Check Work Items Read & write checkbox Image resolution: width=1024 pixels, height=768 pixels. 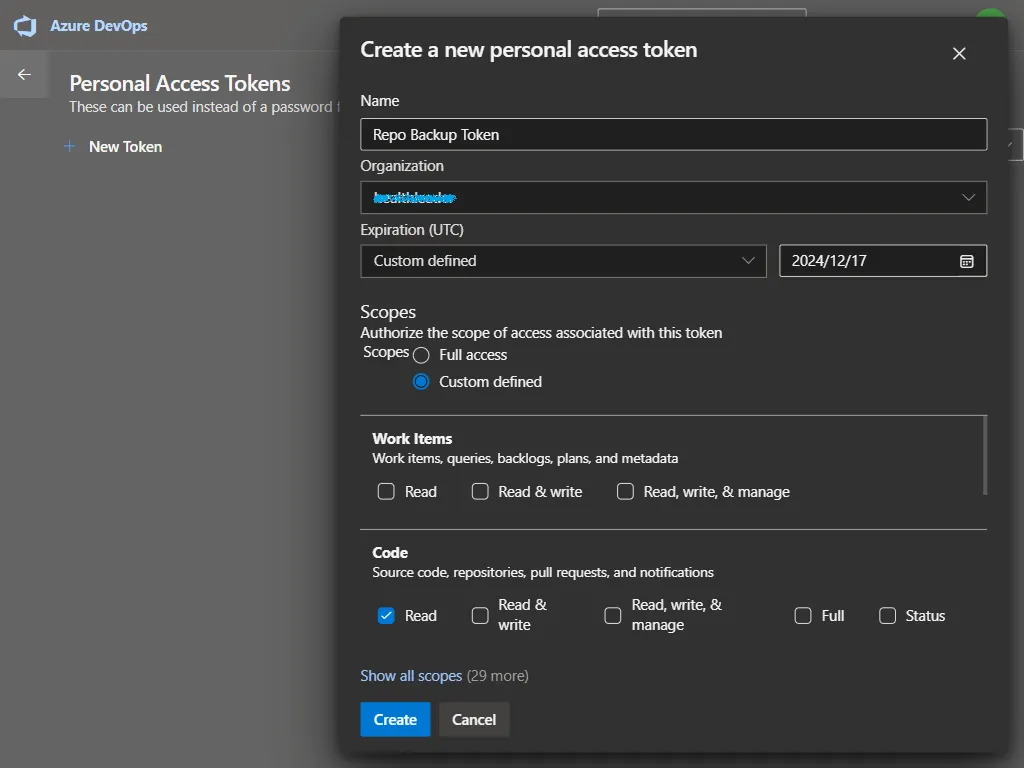480,491
